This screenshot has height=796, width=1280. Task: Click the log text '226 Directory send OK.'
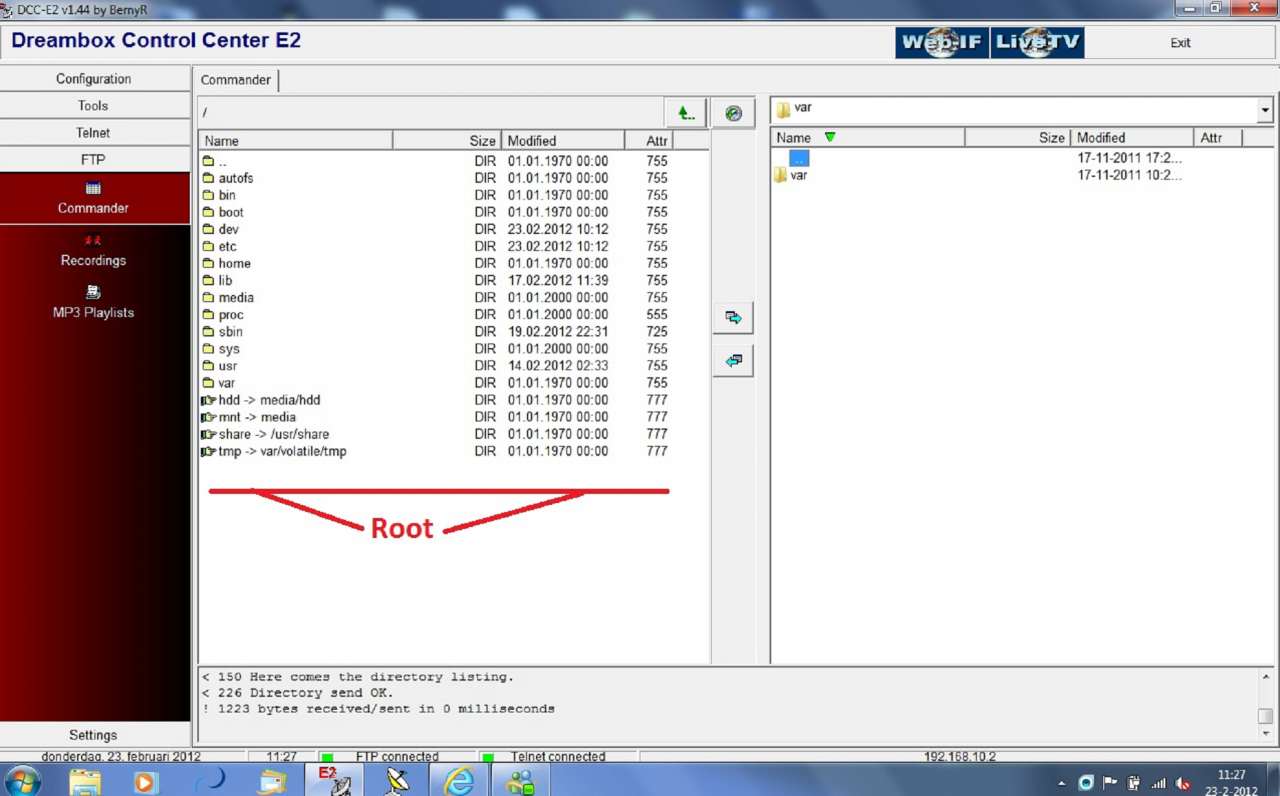[305, 693]
